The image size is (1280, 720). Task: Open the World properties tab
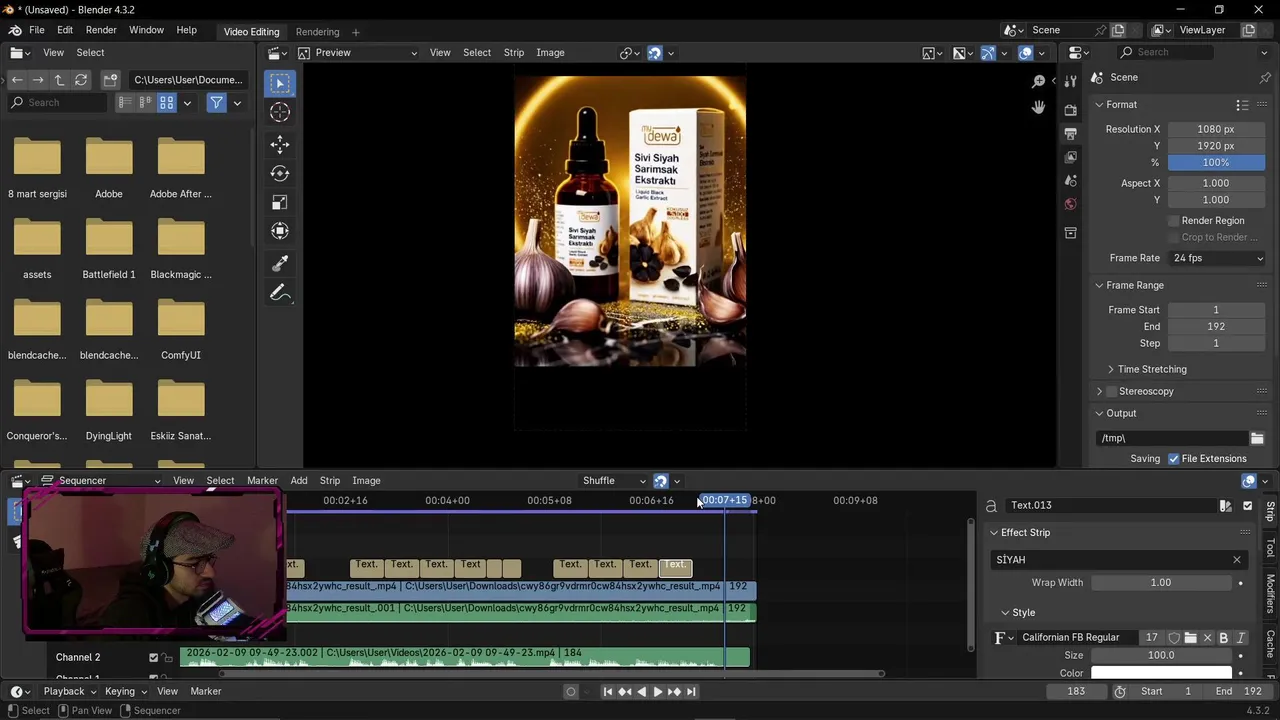pyautogui.click(x=1071, y=204)
